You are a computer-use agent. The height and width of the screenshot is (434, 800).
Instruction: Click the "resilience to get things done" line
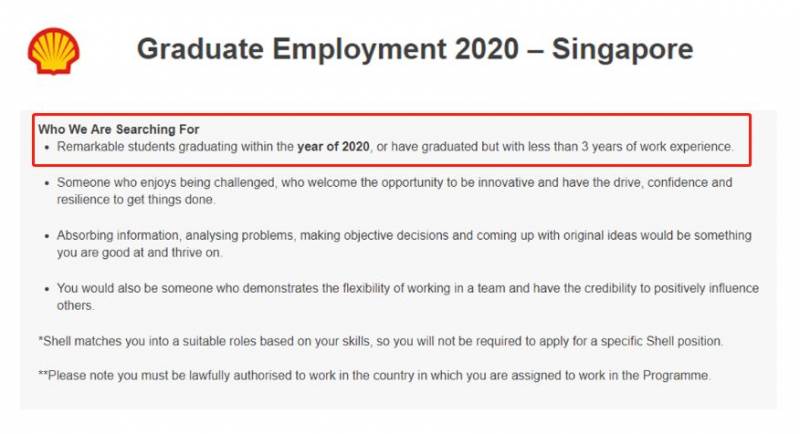coord(135,200)
